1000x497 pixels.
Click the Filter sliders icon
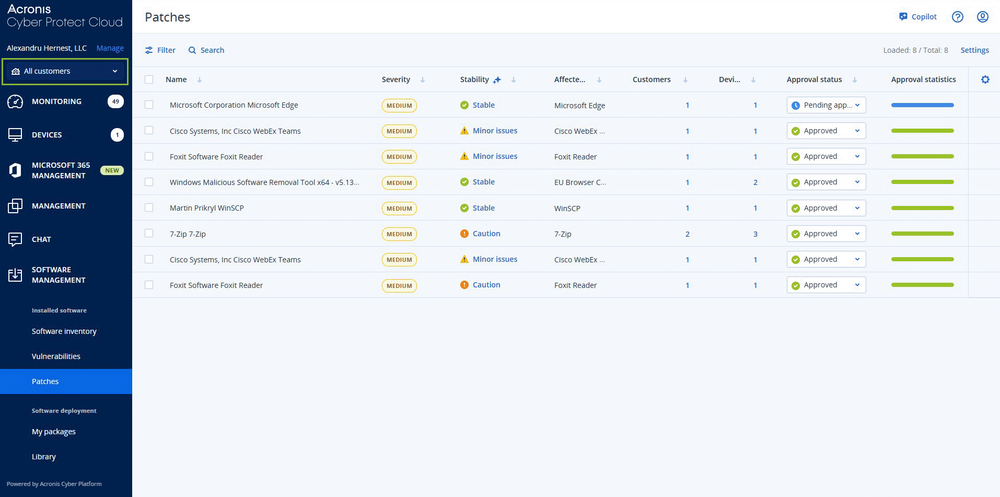[149, 50]
